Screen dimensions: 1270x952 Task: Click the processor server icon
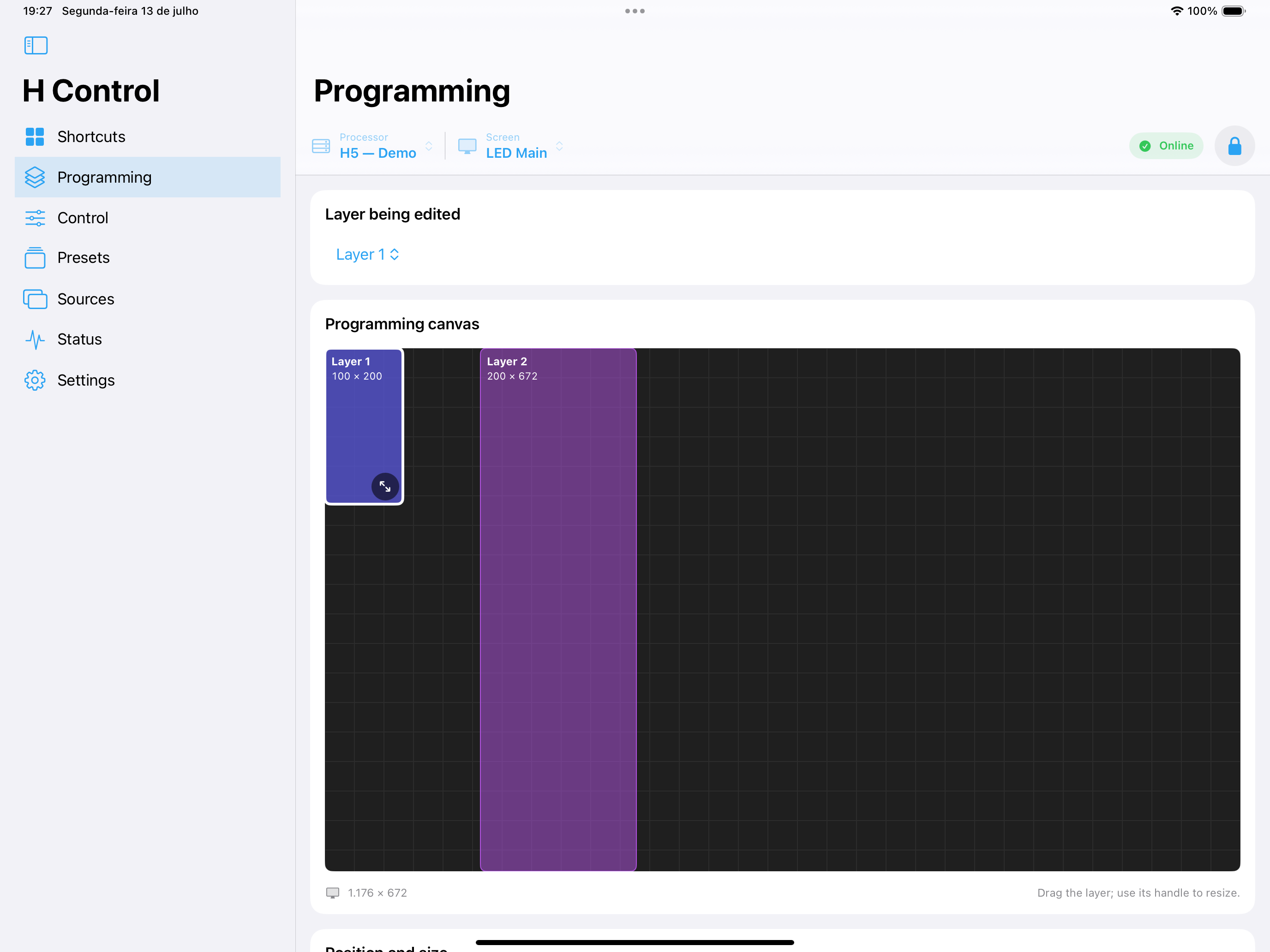[x=320, y=146]
